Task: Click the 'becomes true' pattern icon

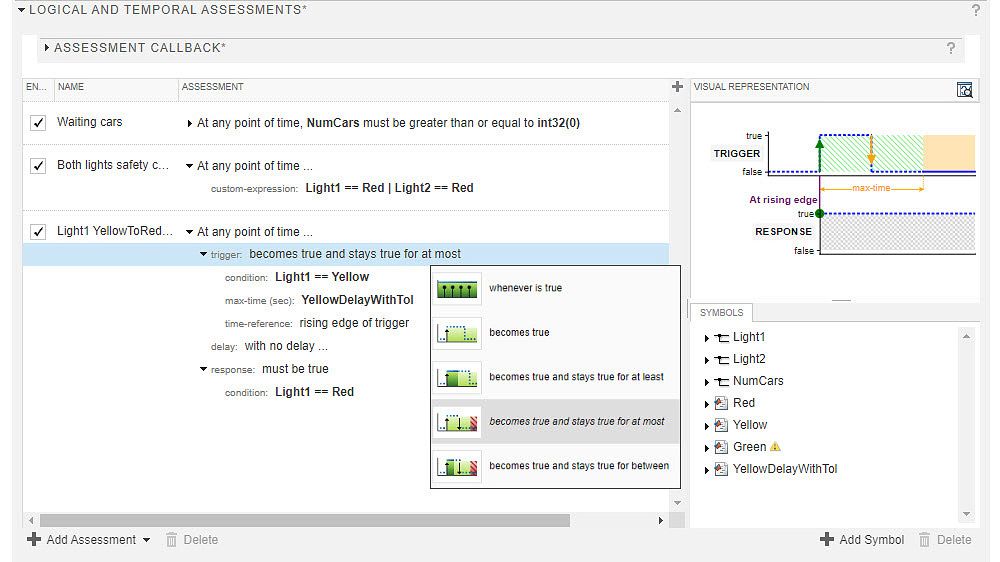Action: coord(458,333)
